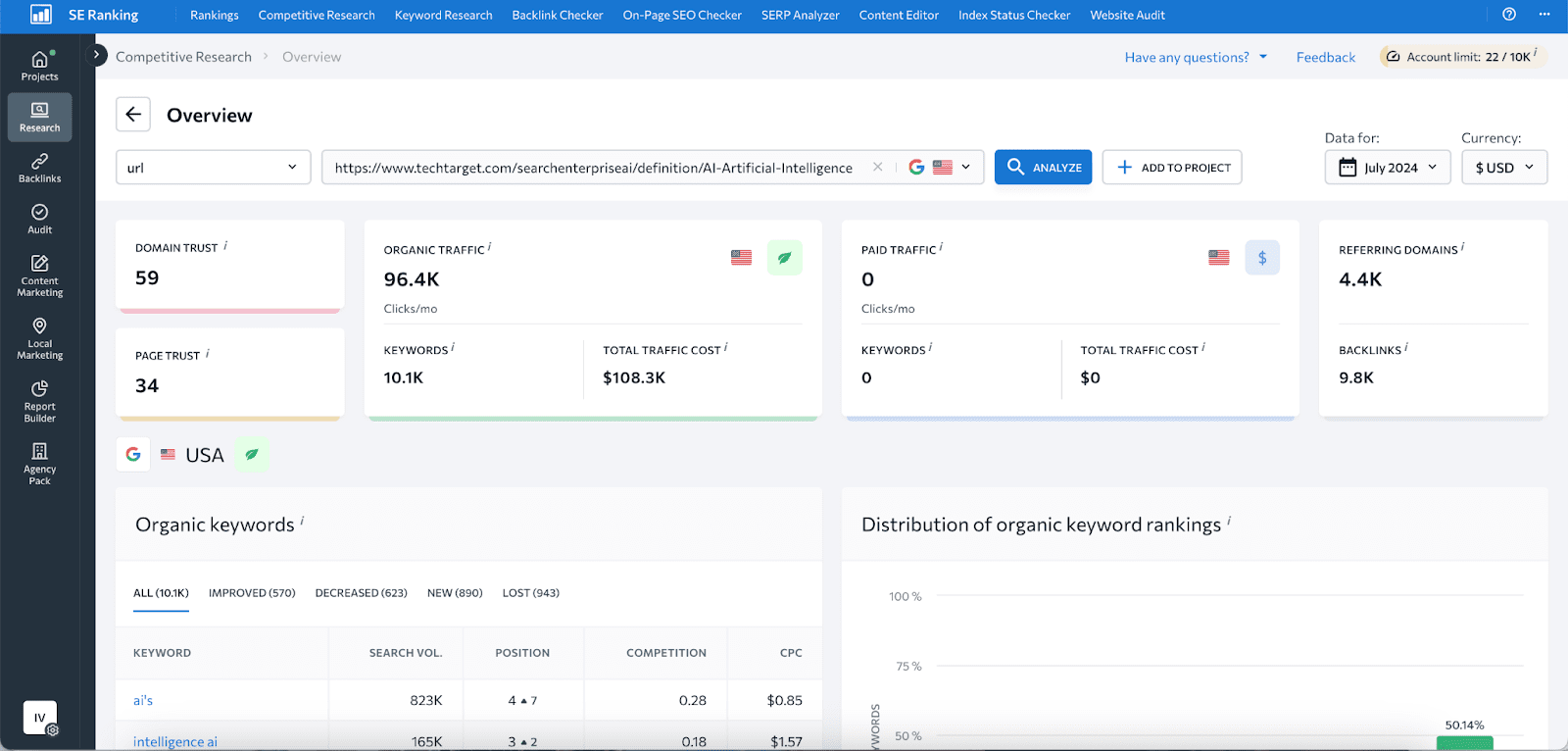Click the Organic keywords info icon

[302, 522]
